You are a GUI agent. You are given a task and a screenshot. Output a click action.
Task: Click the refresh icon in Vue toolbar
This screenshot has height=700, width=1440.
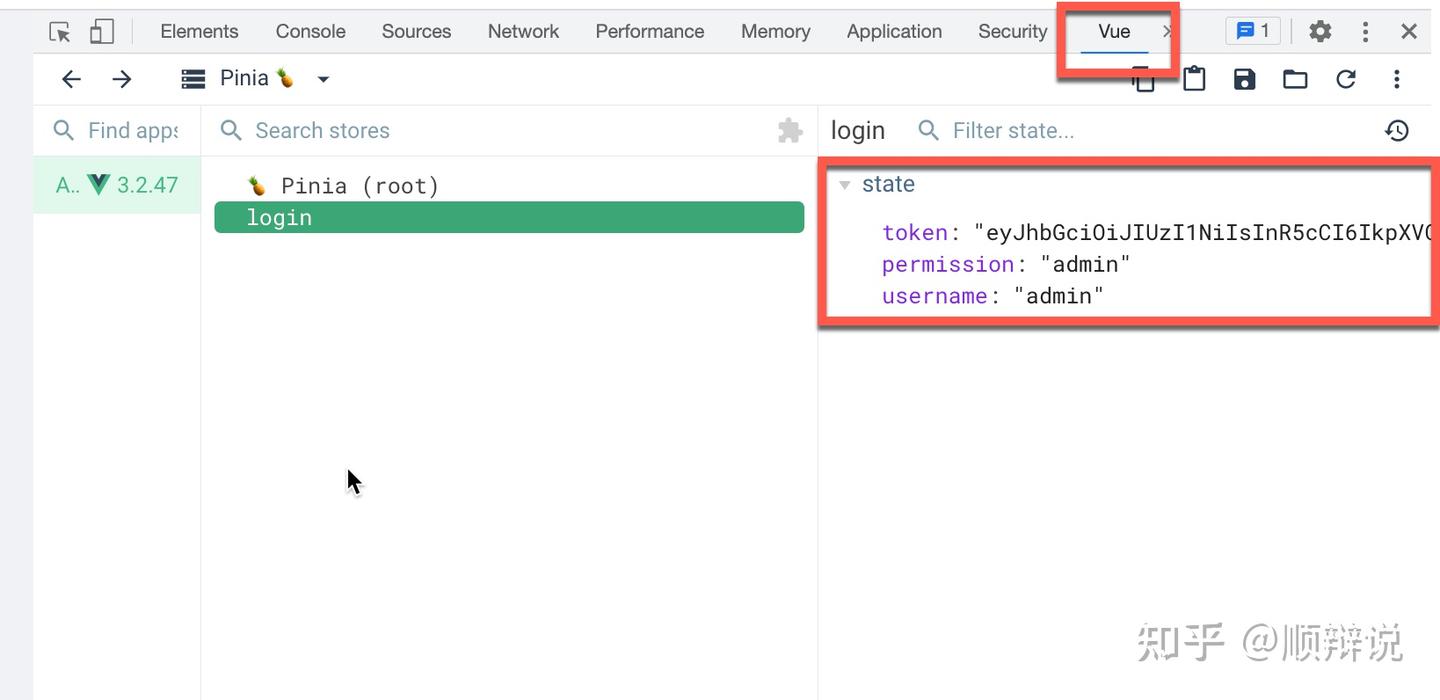(1346, 79)
